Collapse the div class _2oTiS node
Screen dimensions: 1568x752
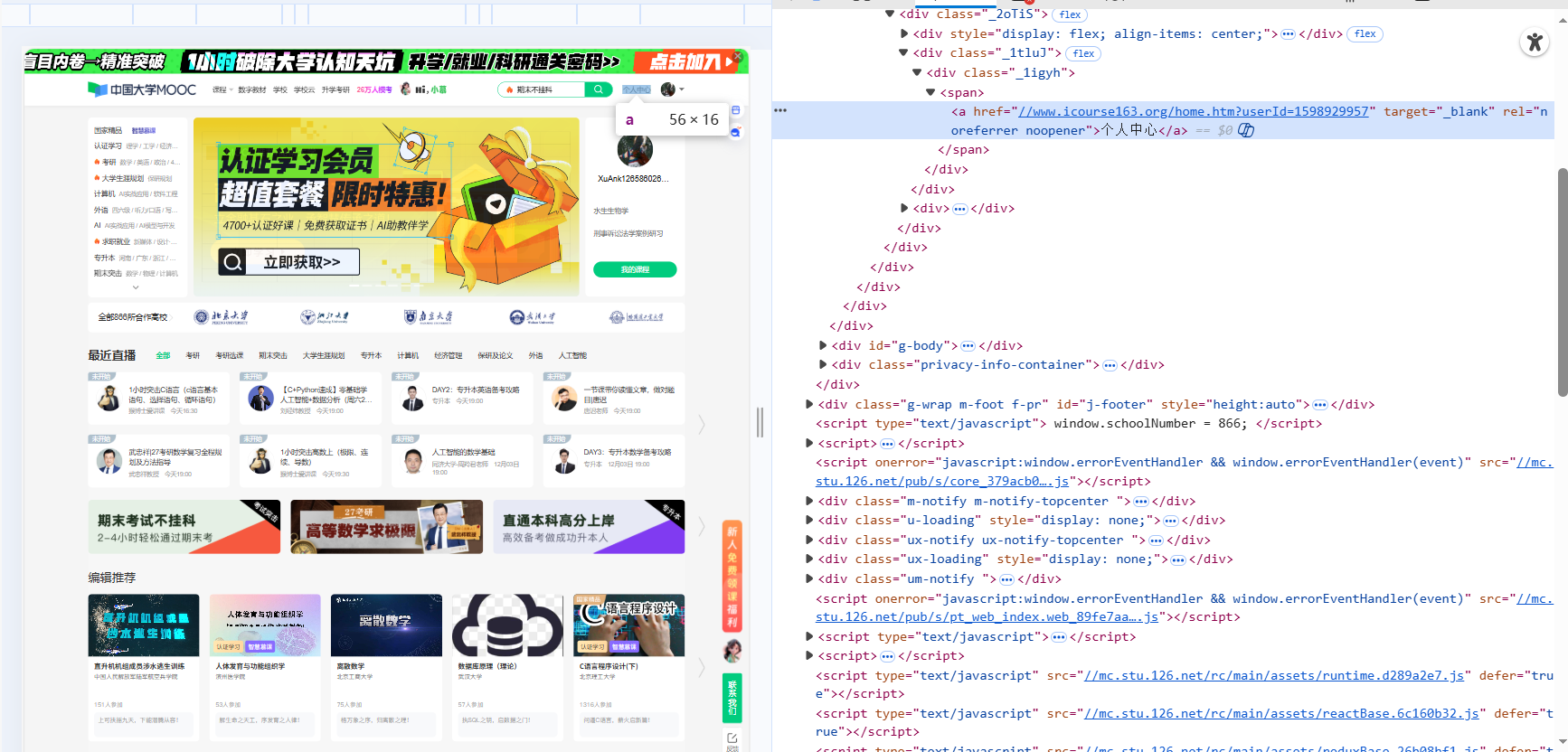(x=890, y=14)
